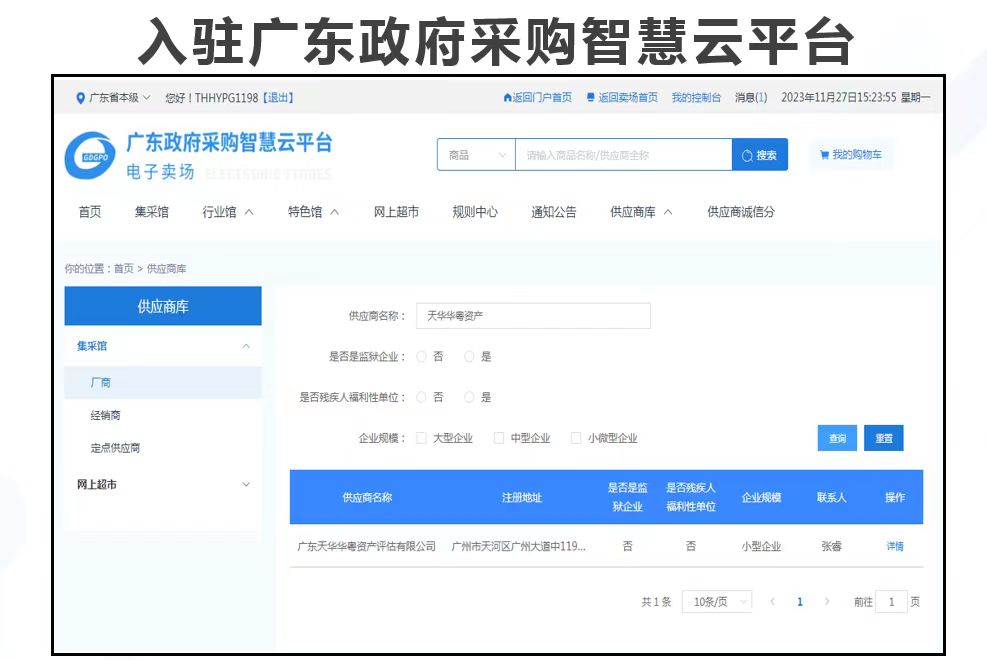Click the 返回卖场首页 store icon

click(591, 98)
